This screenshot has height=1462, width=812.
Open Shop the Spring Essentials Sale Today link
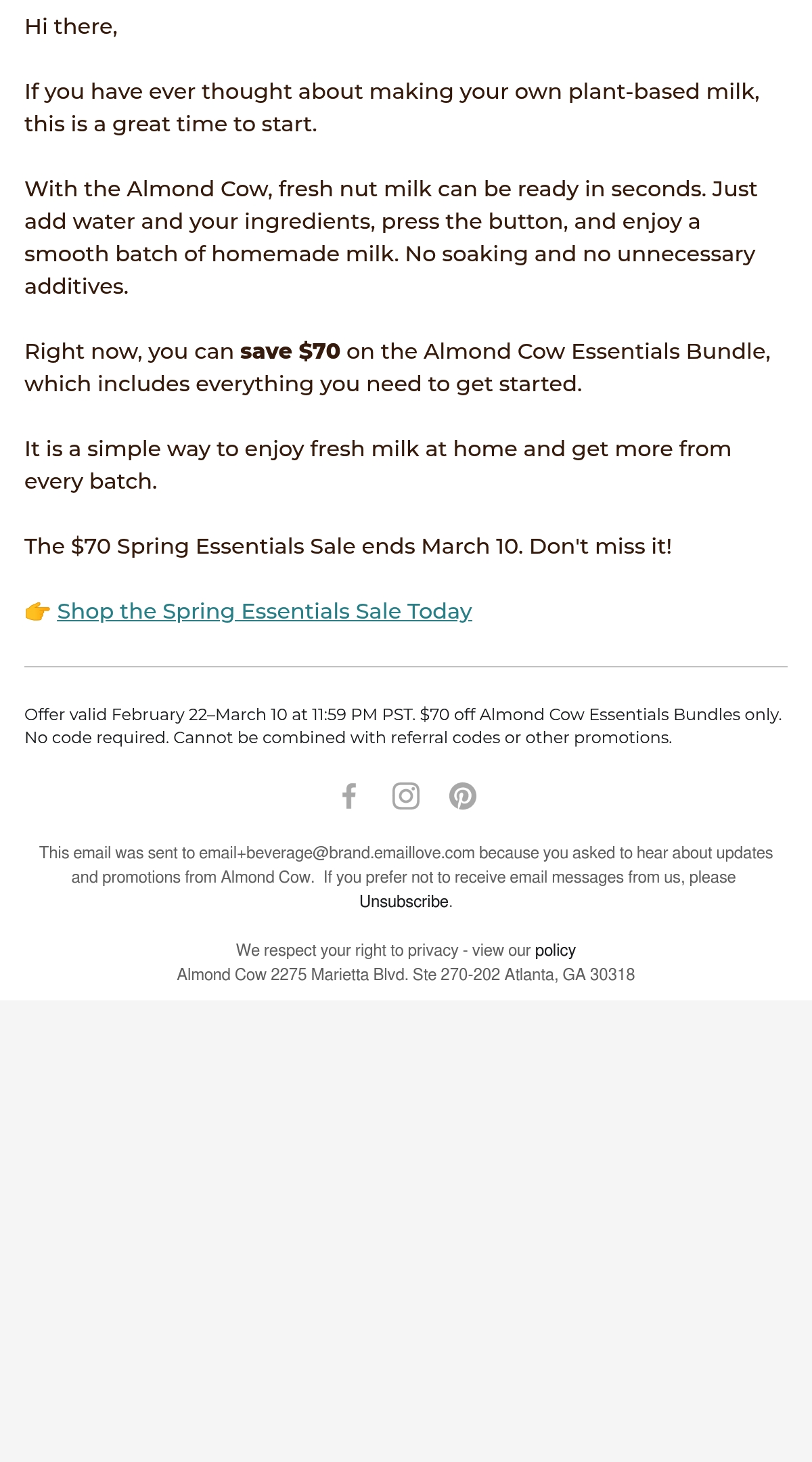(265, 611)
